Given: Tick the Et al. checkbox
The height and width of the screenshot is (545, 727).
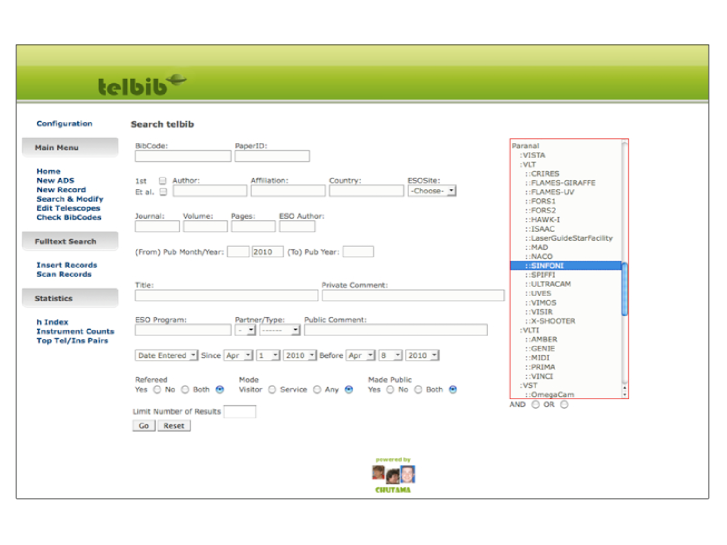Looking at the screenshot, I should pos(163,192).
